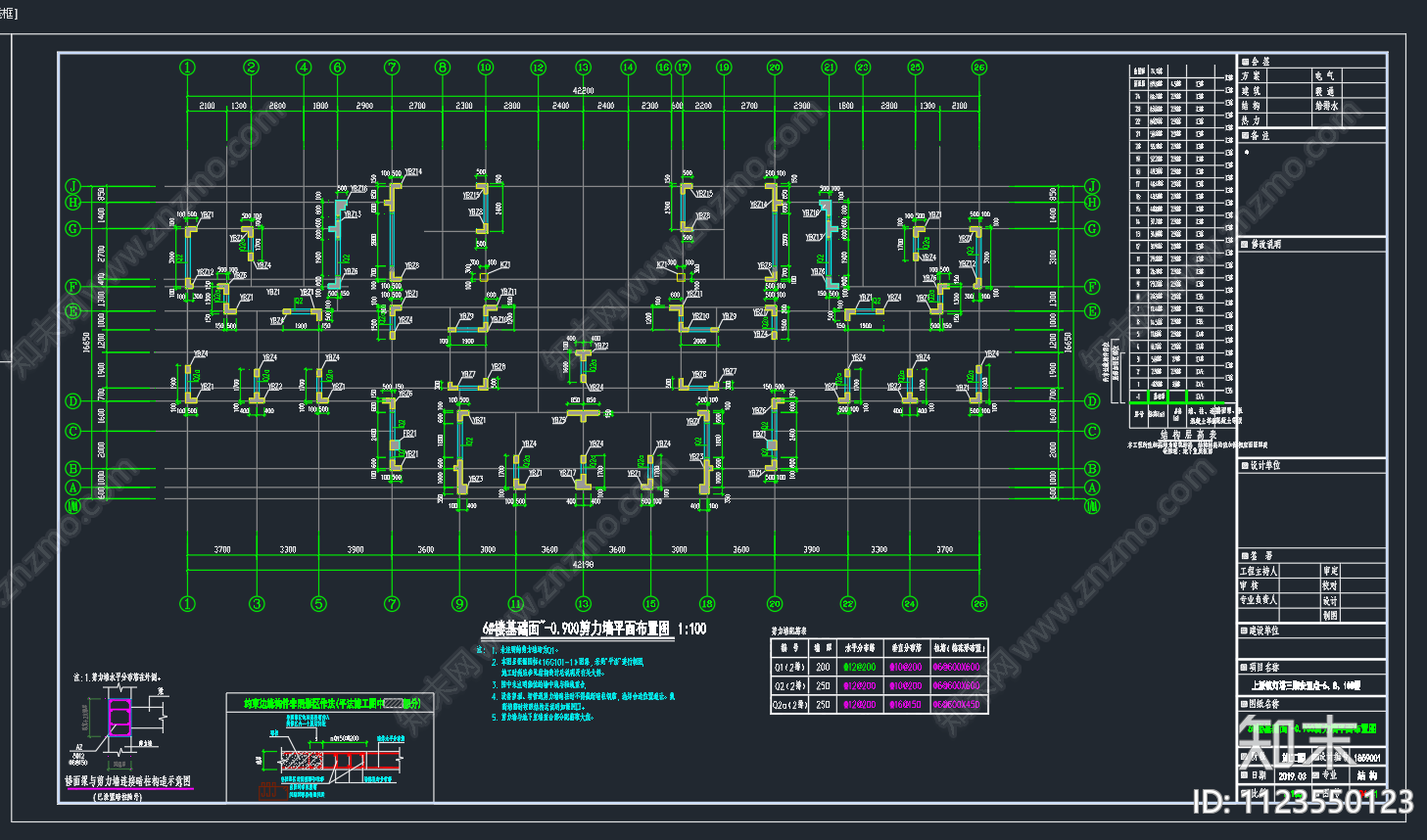The height and width of the screenshot is (840, 1427).
Task: Select the 方案 cell in title block
Action: [1251, 75]
